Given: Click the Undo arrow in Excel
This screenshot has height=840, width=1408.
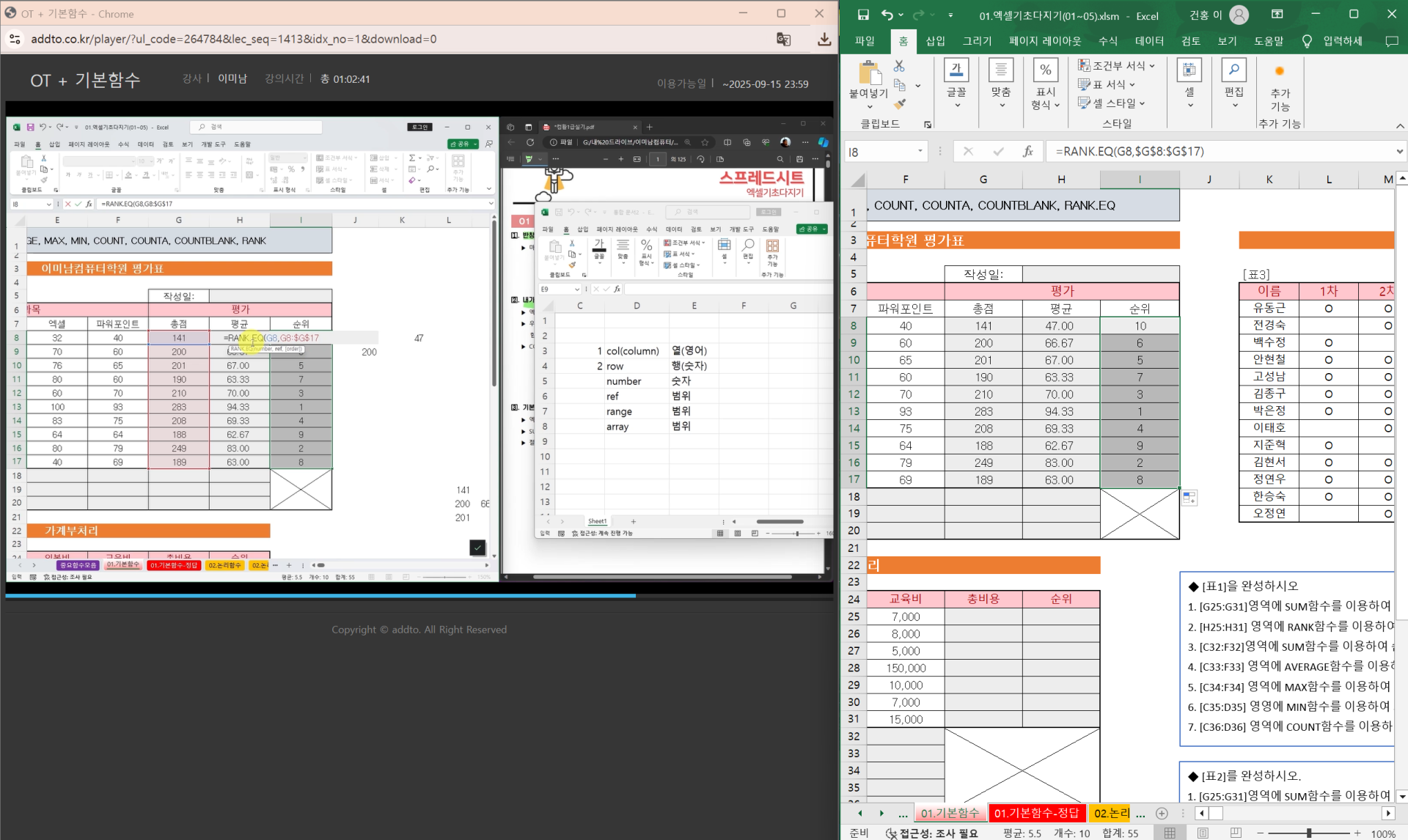Looking at the screenshot, I should [887, 15].
